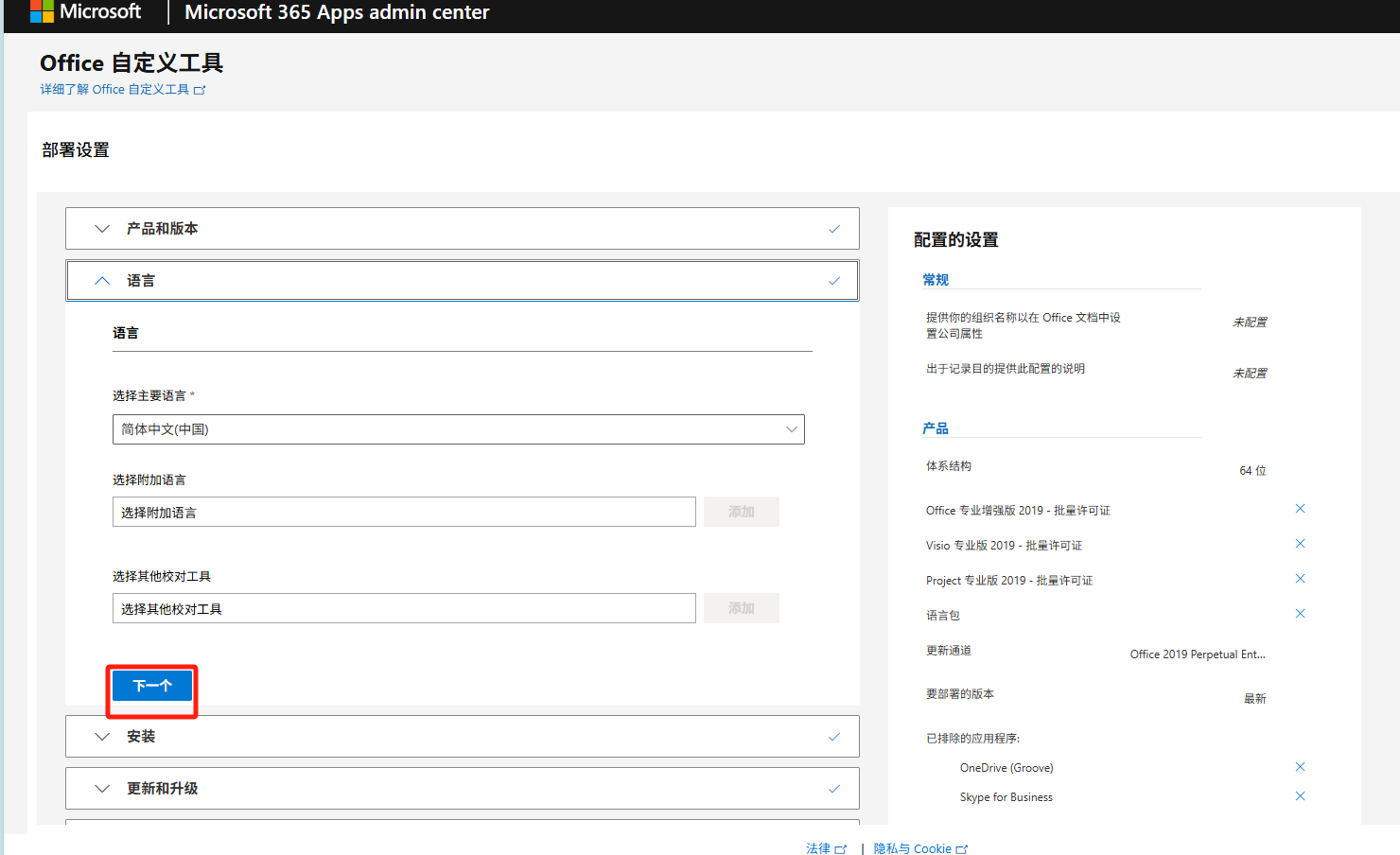Click the 产品和版本 section label
Viewport: 1400px width, 855px height.
(163, 229)
